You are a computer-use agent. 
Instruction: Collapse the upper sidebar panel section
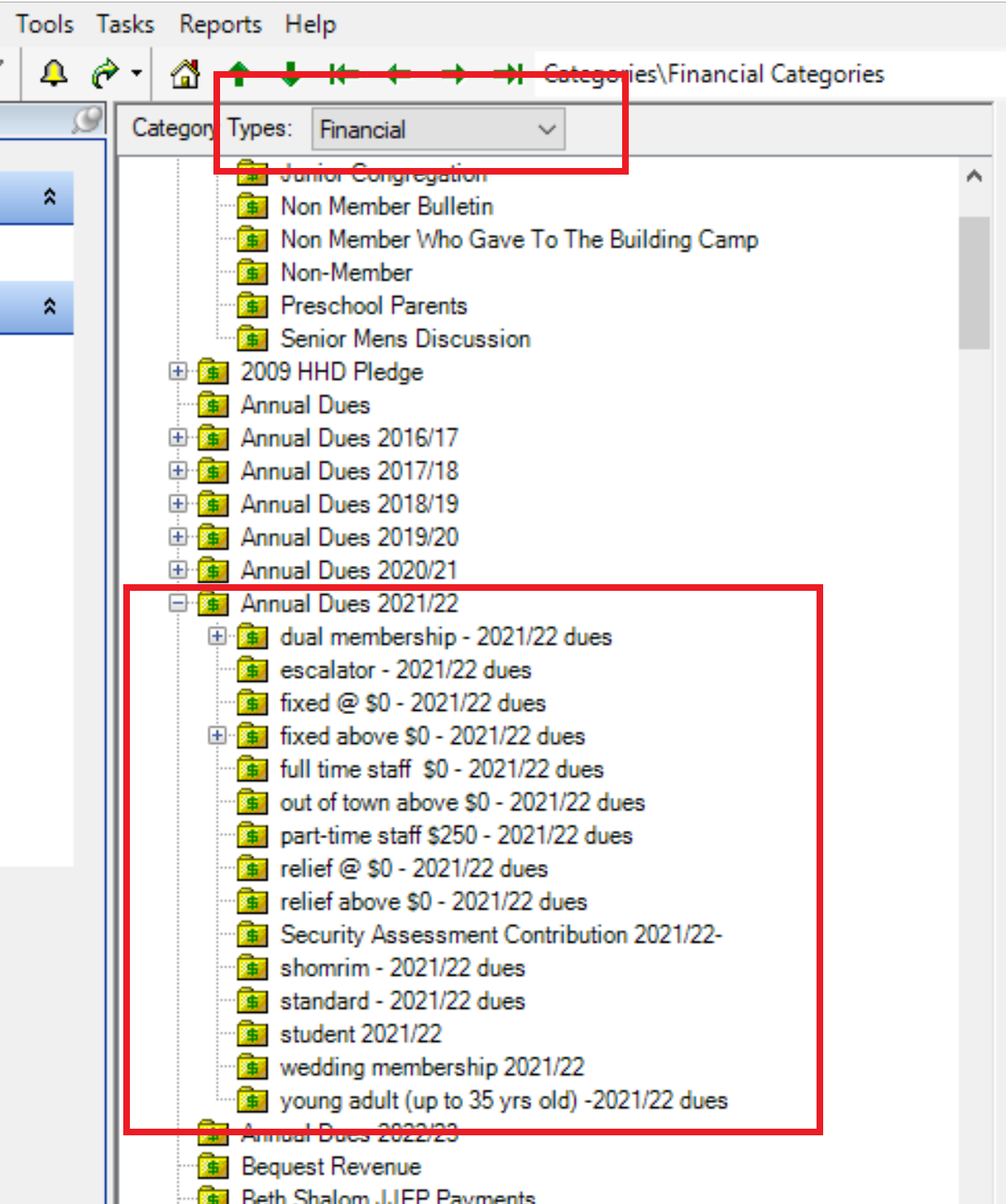tap(50, 198)
